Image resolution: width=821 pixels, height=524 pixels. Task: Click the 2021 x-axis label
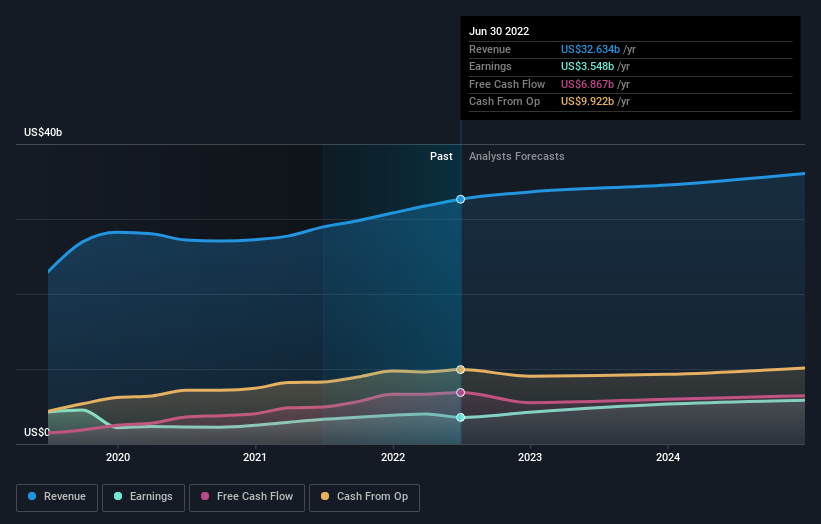click(254, 458)
